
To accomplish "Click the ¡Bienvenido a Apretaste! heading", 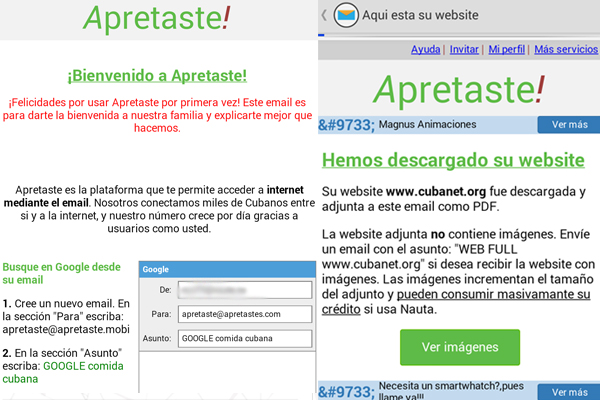I will 157,76.
